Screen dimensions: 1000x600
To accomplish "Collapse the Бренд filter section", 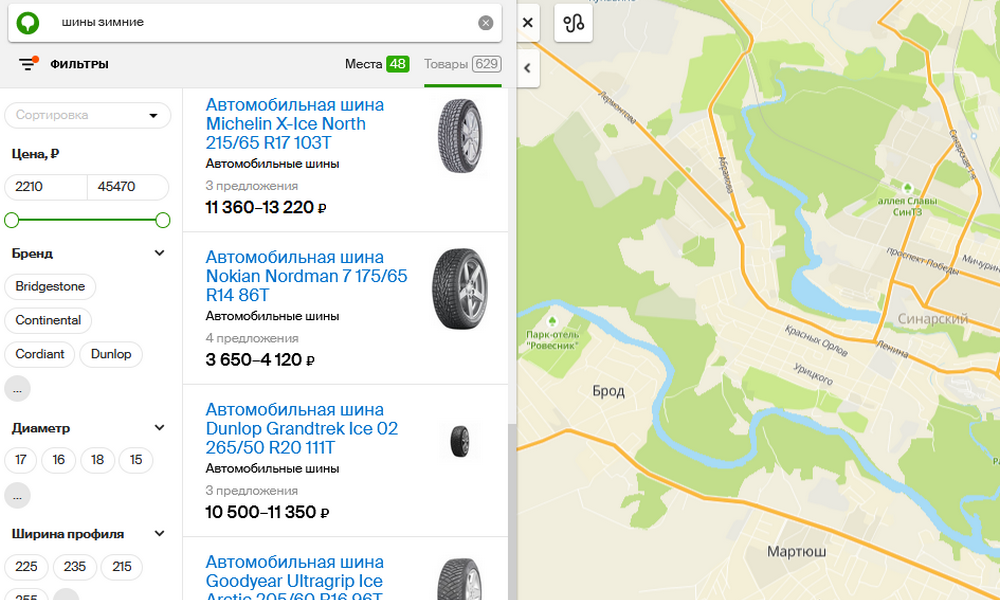I will (x=159, y=253).
